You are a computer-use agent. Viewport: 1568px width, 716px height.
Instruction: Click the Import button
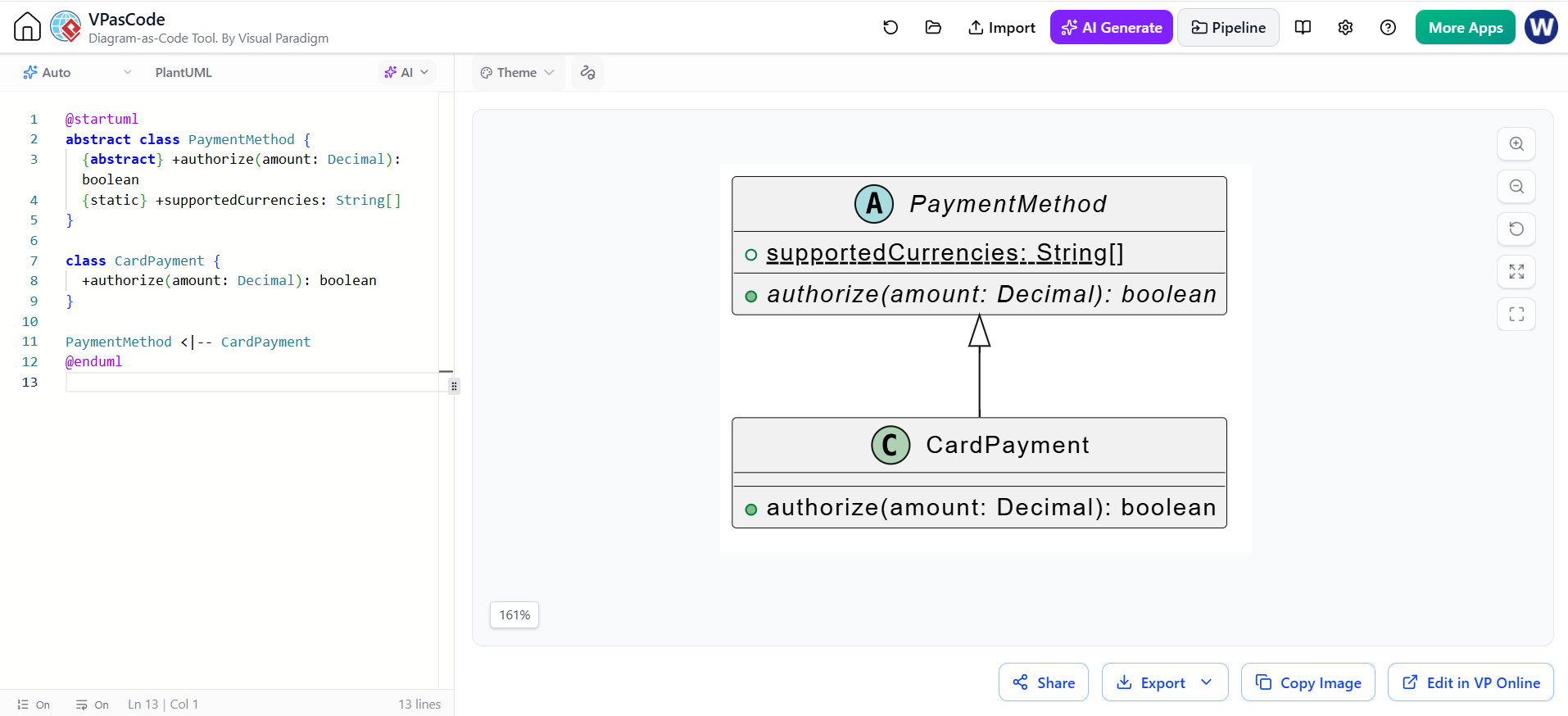tap(1001, 27)
